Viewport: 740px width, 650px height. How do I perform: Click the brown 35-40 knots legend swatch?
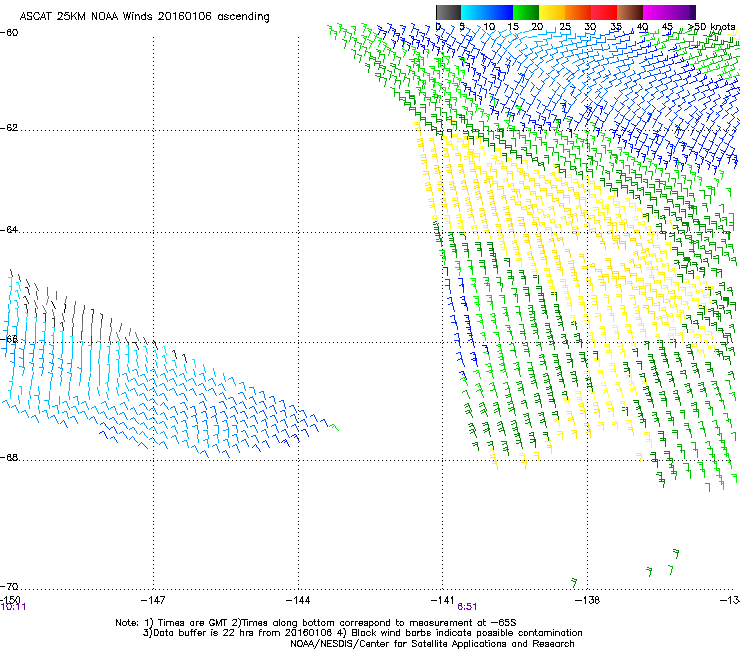coord(630,12)
